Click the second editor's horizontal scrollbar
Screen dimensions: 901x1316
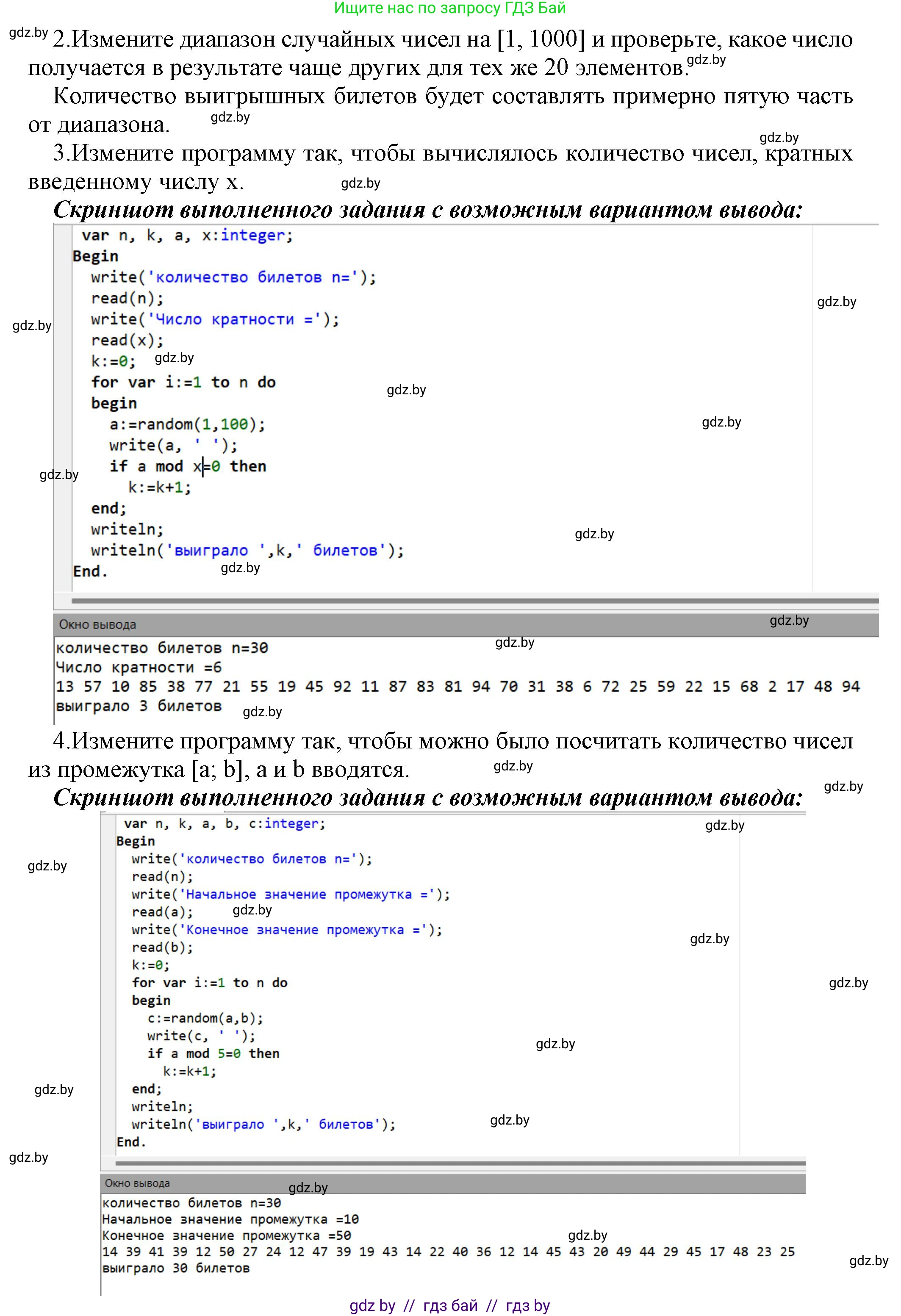click(x=460, y=1164)
